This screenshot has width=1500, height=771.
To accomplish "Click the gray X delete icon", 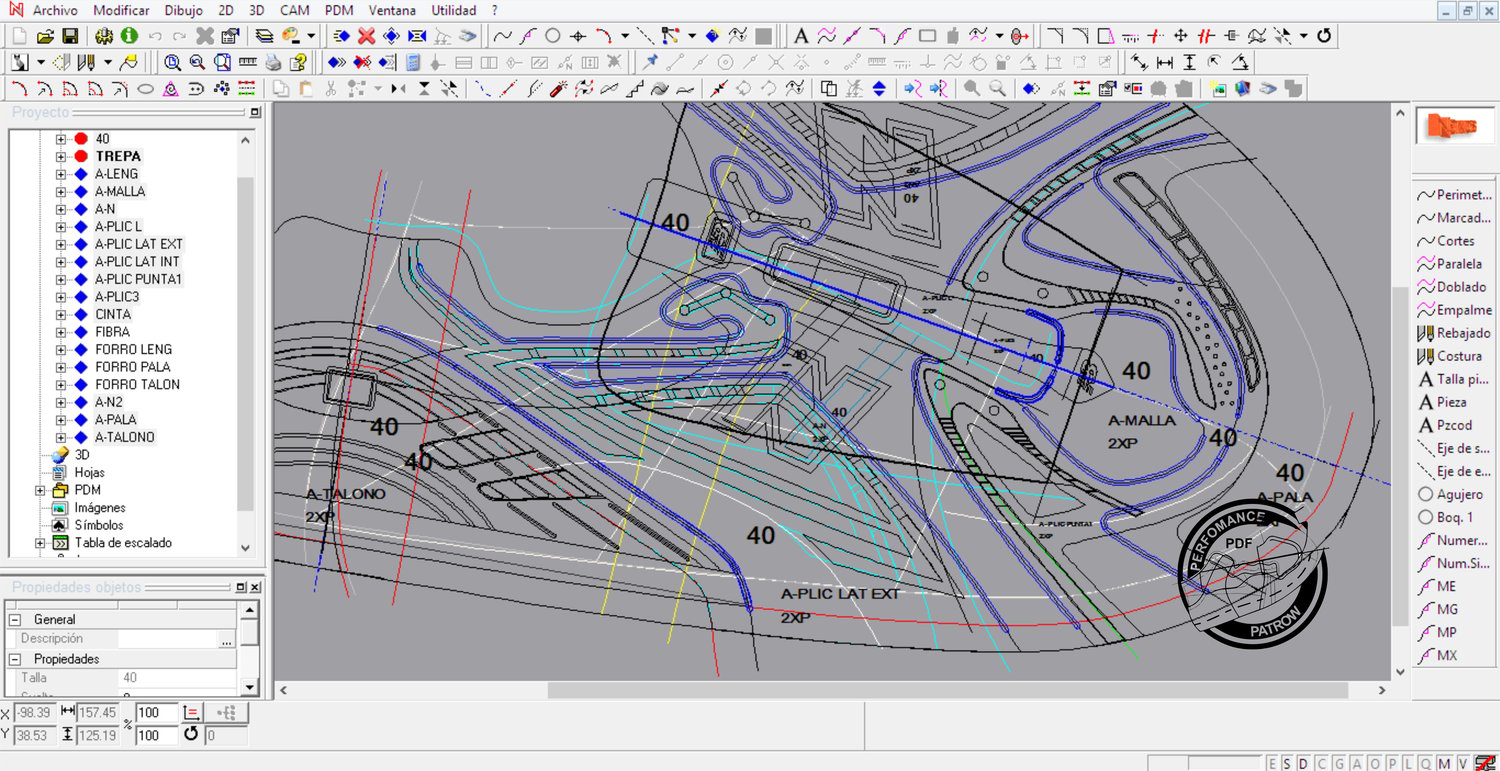I will (x=205, y=36).
